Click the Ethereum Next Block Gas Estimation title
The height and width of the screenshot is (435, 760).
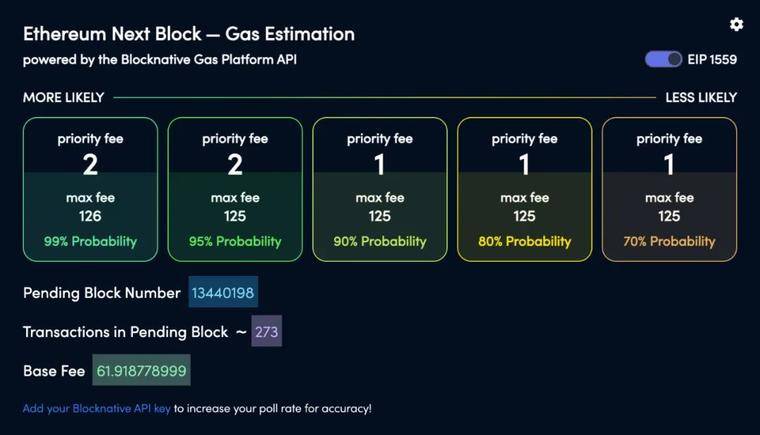coord(189,34)
